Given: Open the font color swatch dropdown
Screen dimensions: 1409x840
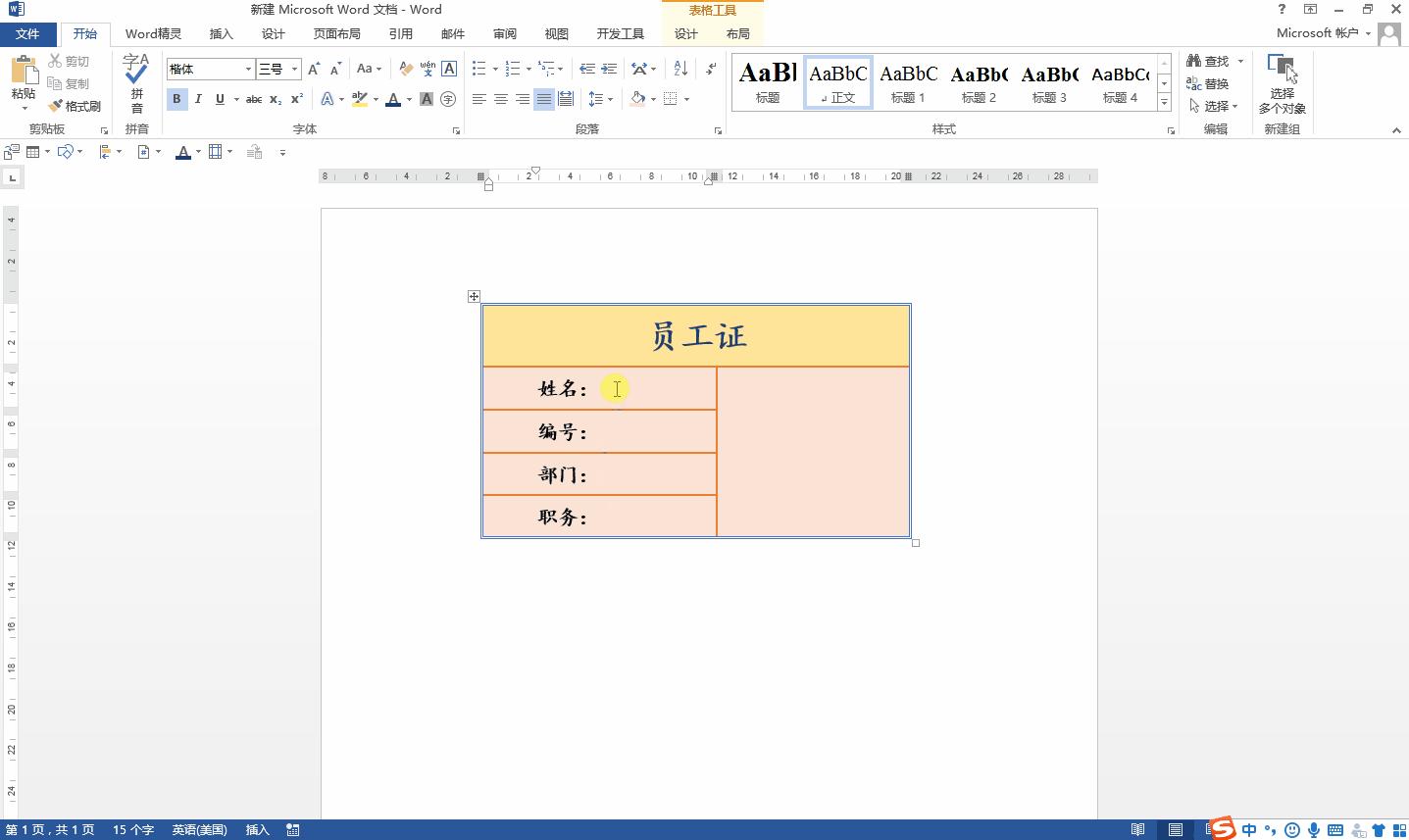Looking at the screenshot, I should pos(407,99).
